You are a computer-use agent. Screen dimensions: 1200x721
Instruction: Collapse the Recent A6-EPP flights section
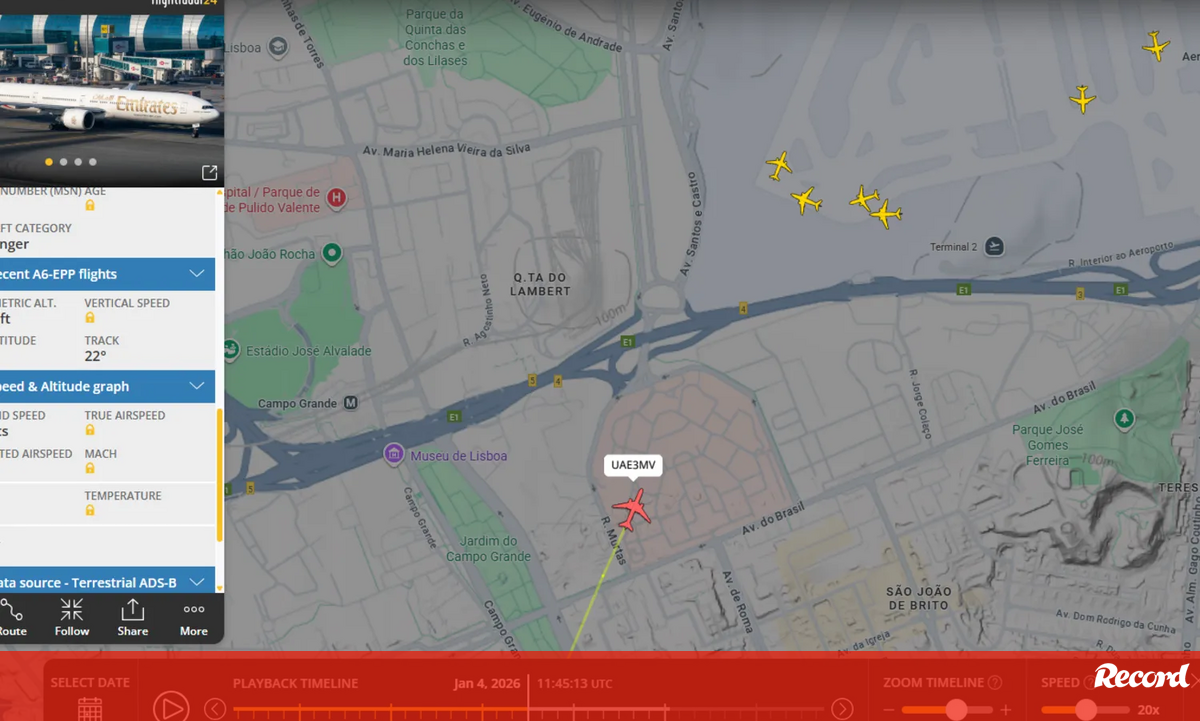point(197,274)
